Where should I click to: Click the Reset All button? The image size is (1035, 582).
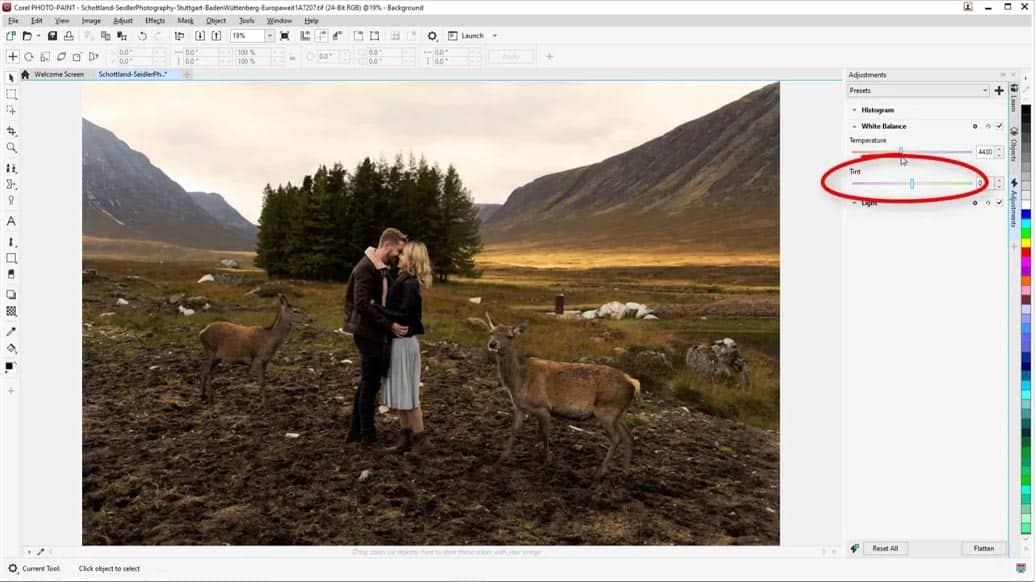(884, 548)
